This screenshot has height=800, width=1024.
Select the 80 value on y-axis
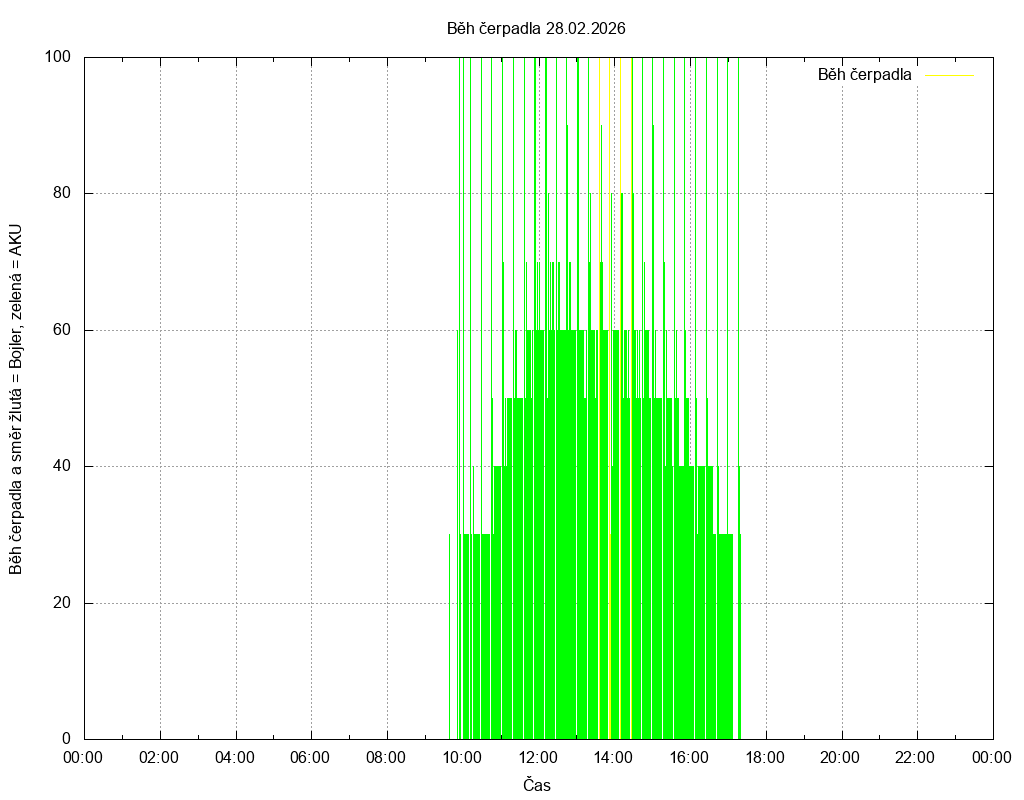pyautogui.click(x=61, y=193)
